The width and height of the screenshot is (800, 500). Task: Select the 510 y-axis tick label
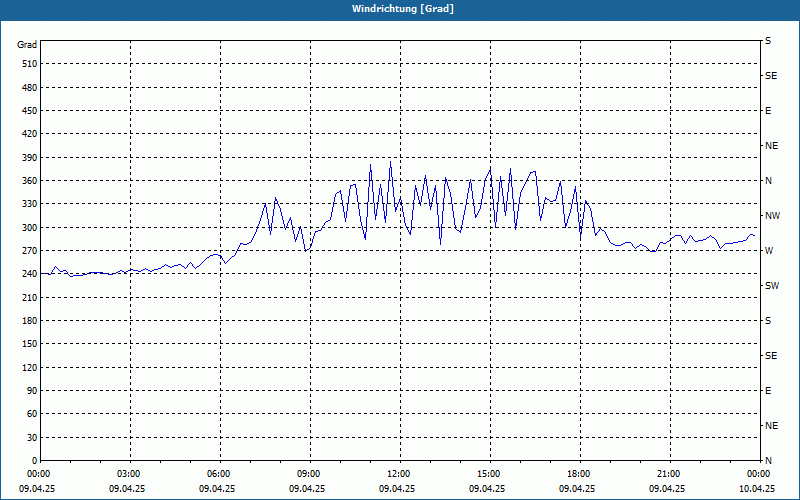(x=27, y=64)
